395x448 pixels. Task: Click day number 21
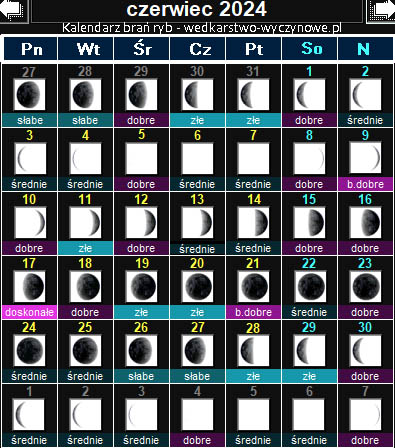point(253,263)
